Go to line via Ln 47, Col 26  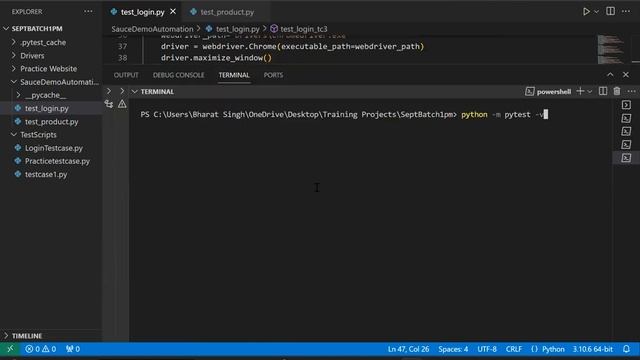point(408,349)
